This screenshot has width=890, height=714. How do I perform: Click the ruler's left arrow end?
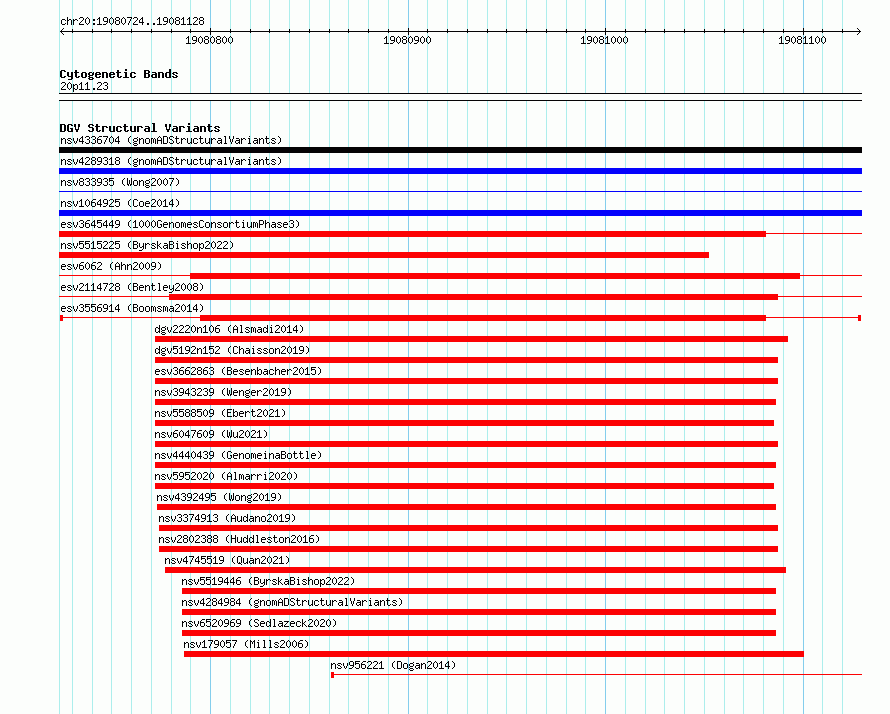point(62,32)
